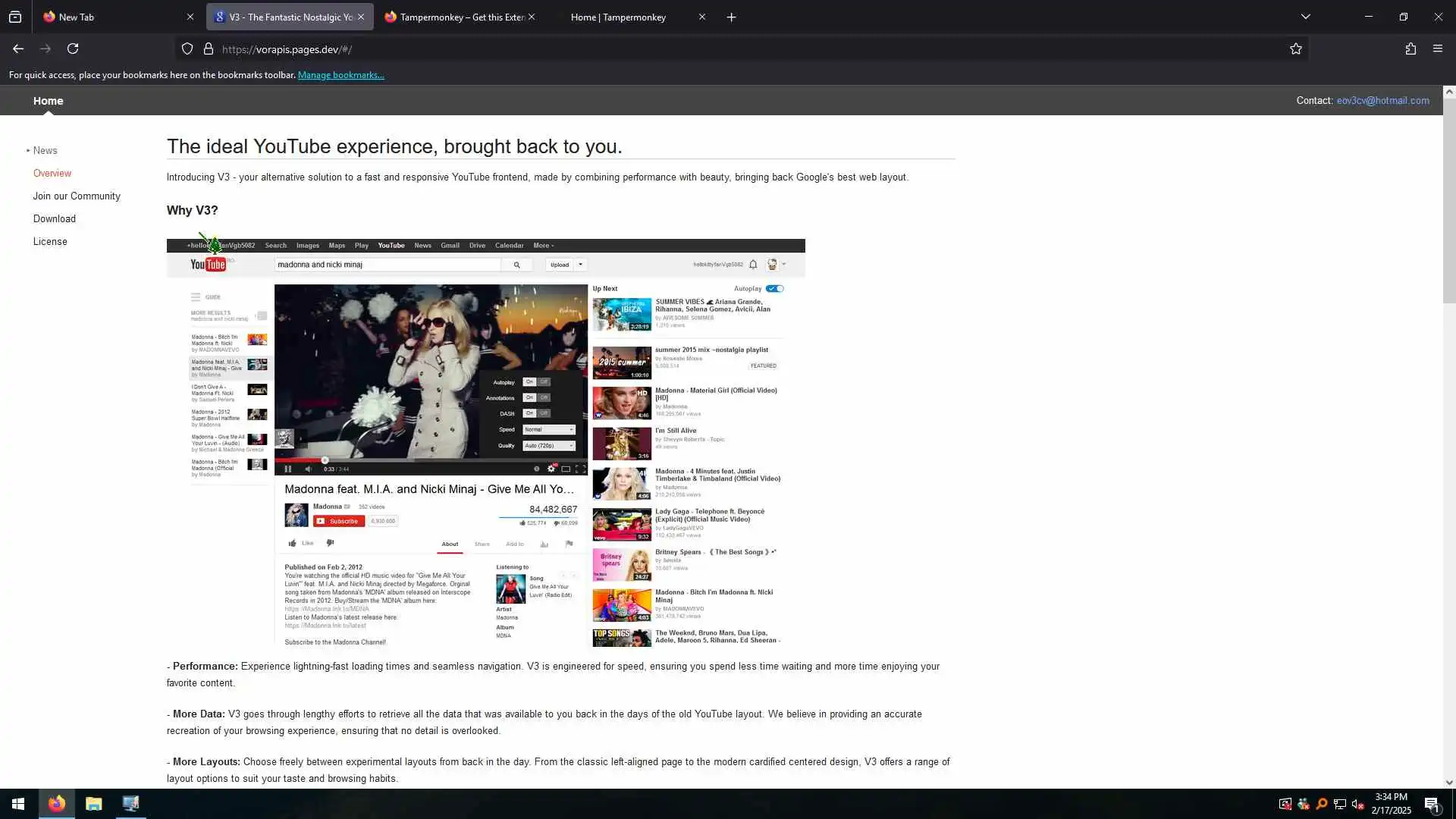Open a new tab with plus button
This screenshot has width=1456, height=819.
coord(731,17)
